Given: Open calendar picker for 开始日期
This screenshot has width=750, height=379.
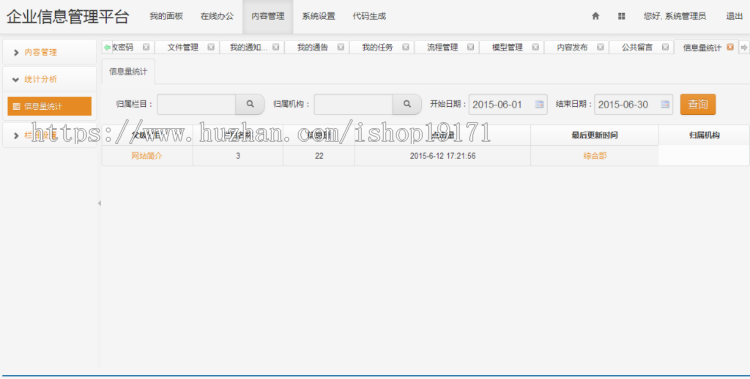Looking at the screenshot, I should (539, 104).
